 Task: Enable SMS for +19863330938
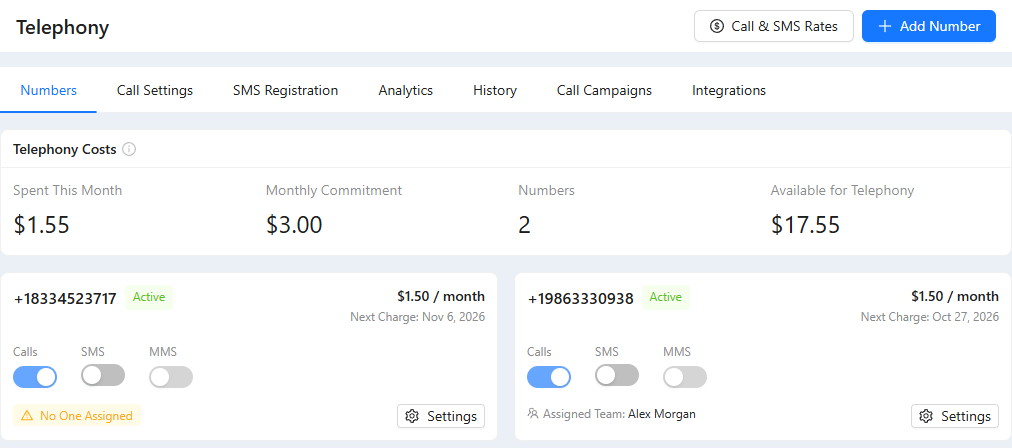coord(617,375)
